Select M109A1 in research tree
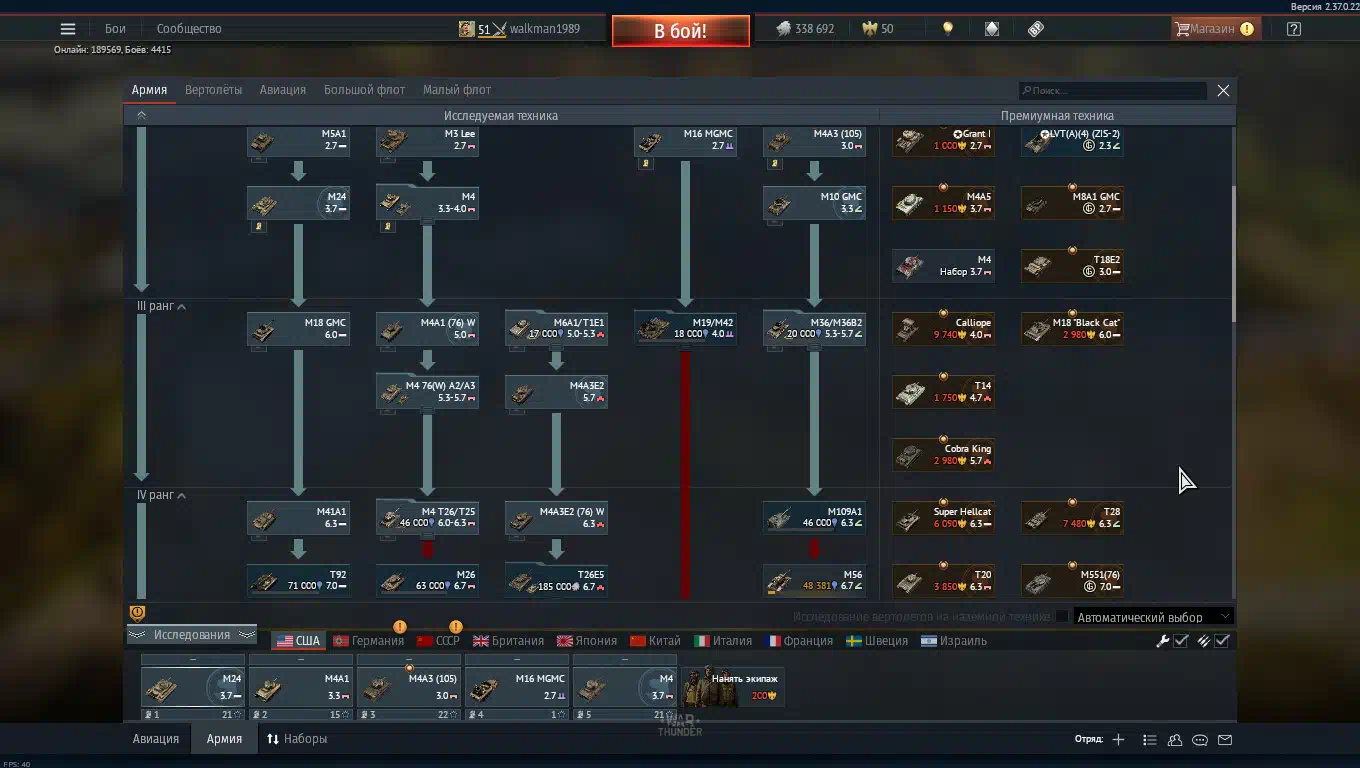This screenshot has height=768, width=1360. [x=814, y=518]
